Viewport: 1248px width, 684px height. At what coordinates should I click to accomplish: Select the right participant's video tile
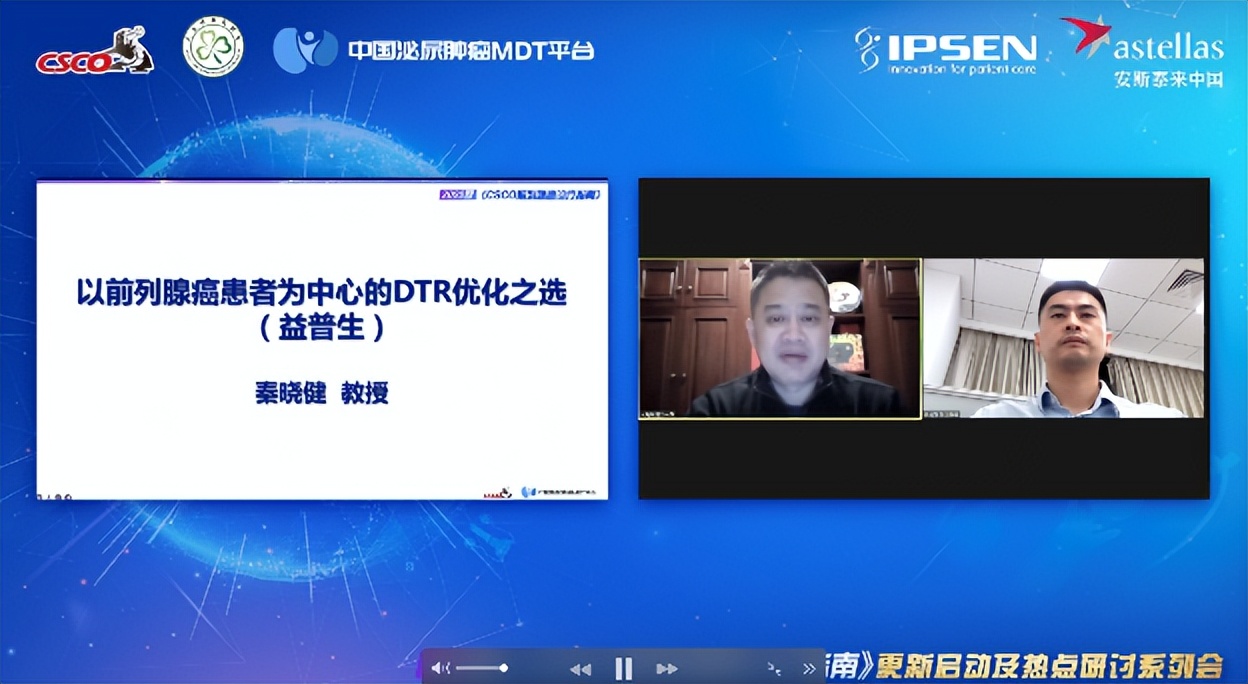point(1063,338)
